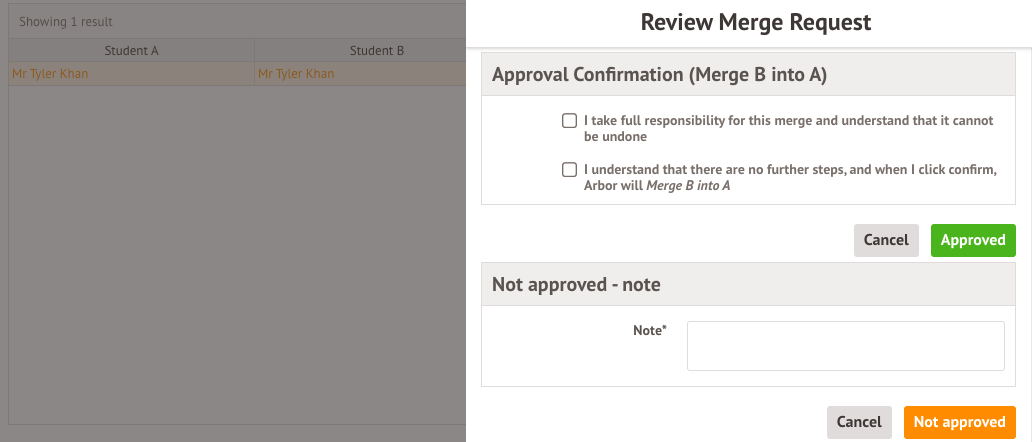Screen dimensions: 1032x442
Task: Click the 'I take full responsibility' label text
Action: pyautogui.click(x=788, y=129)
